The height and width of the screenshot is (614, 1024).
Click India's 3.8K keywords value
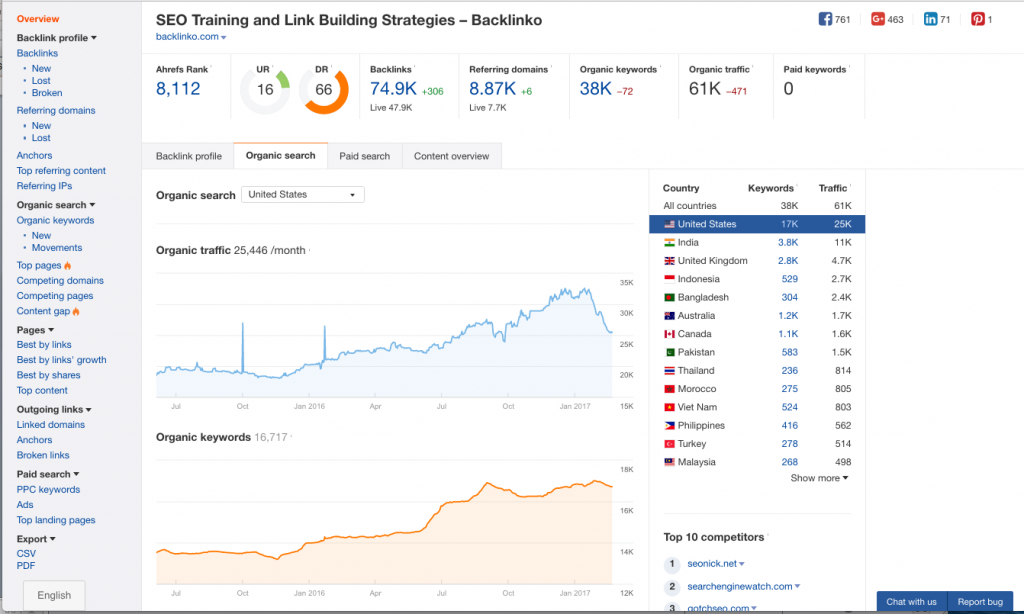pos(788,242)
